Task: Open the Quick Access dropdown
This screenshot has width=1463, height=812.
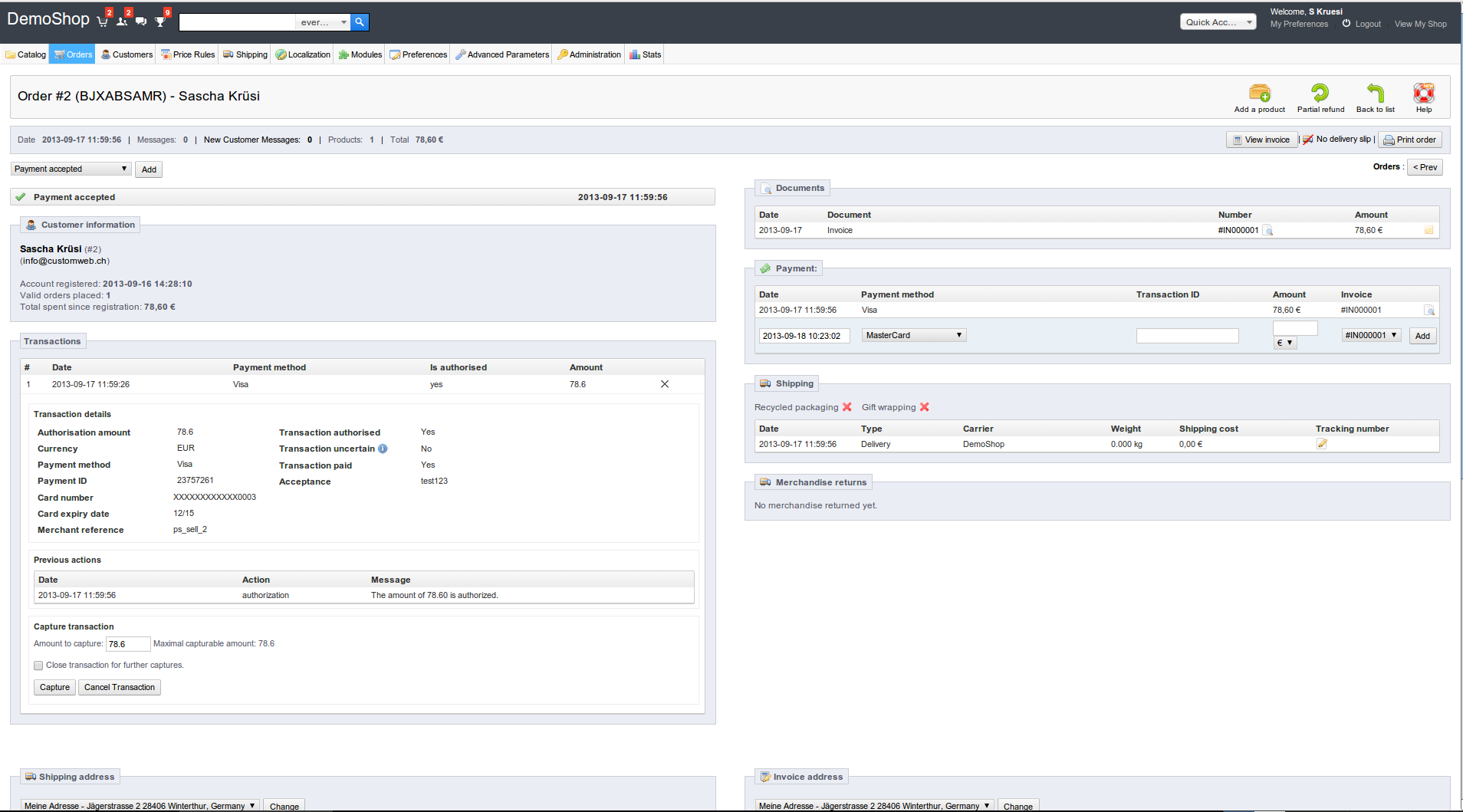Action: click(1218, 22)
